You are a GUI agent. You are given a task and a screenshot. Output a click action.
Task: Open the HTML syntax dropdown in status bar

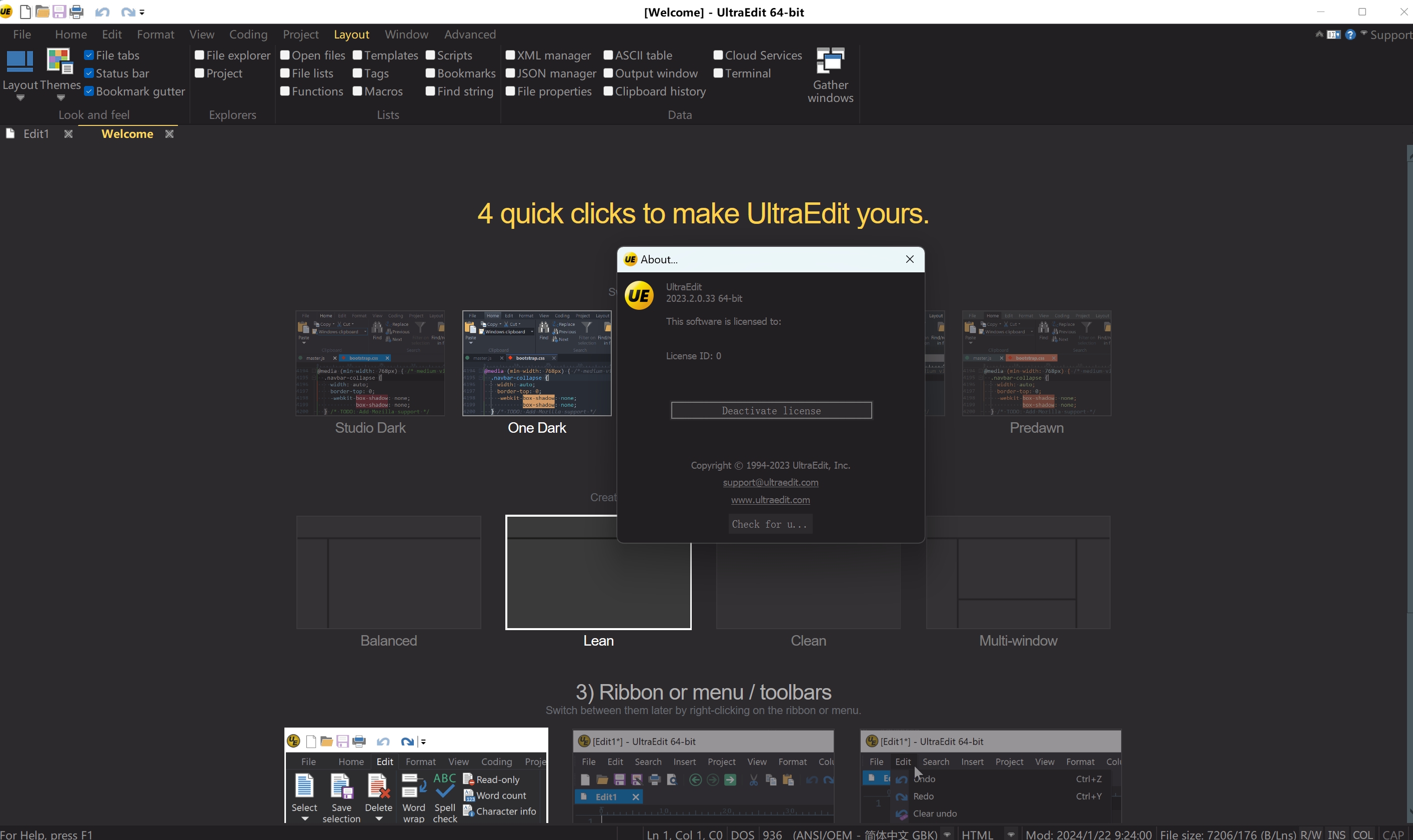pos(1011,835)
